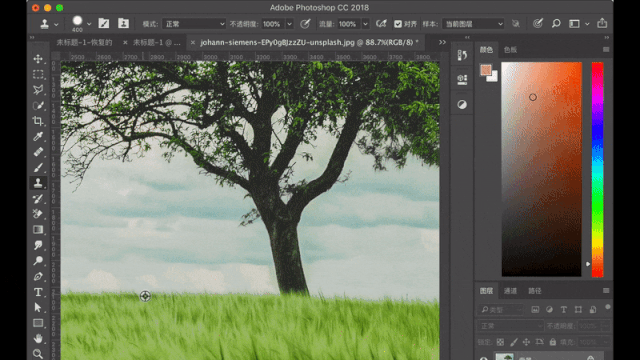Toggle adjustment layer filter in Layers panel
The width and height of the screenshot is (640, 360).
[549, 310]
